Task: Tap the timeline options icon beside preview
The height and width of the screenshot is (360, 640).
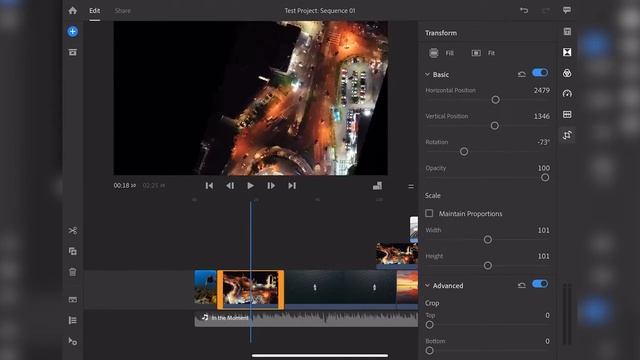Action: 411,187
